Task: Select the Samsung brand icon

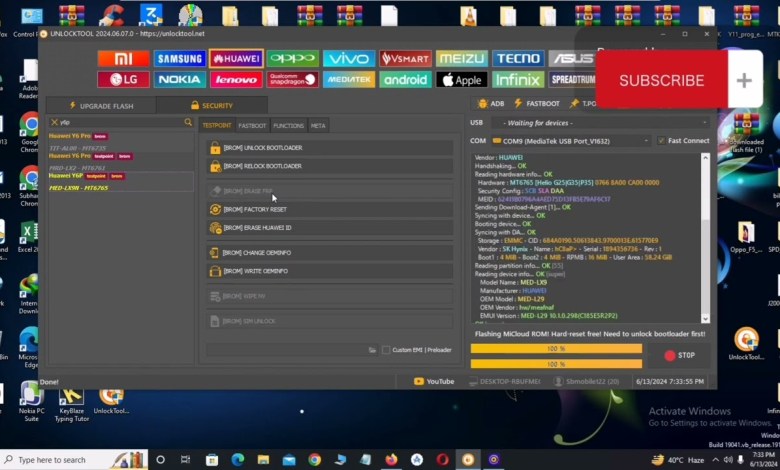Action: pos(180,59)
